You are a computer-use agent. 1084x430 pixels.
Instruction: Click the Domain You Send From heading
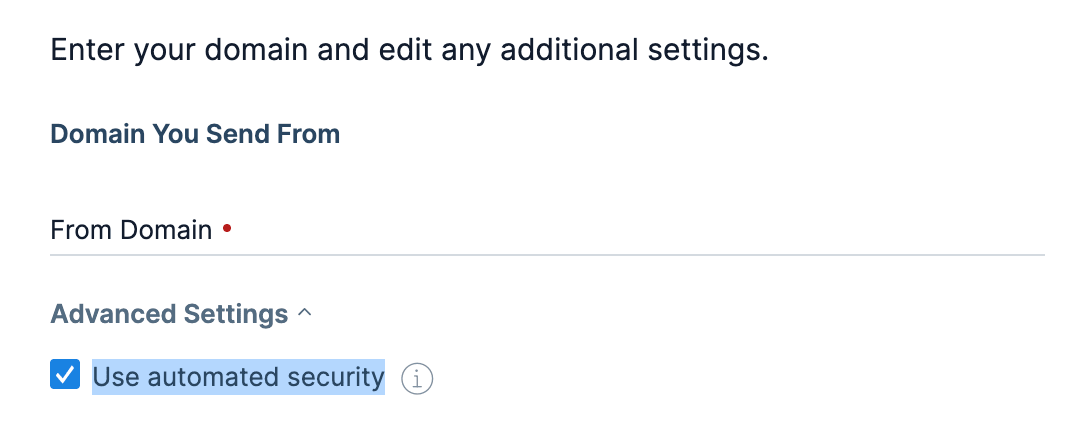point(195,134)
